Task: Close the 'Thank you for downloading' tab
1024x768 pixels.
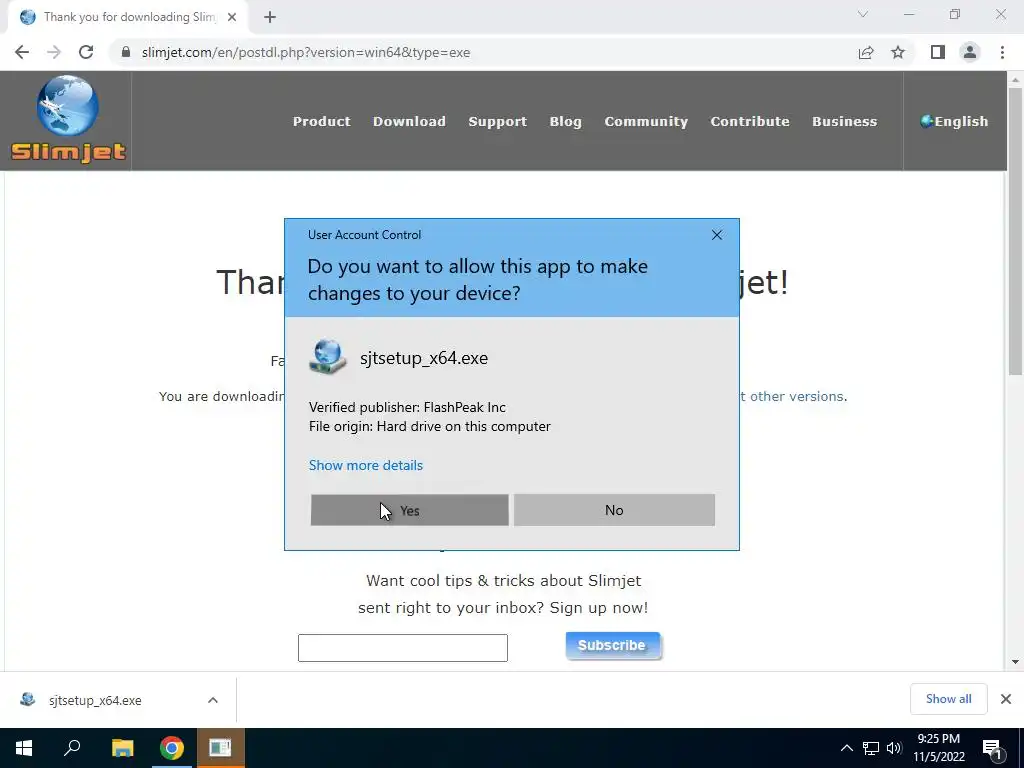Action: (232, 18)
